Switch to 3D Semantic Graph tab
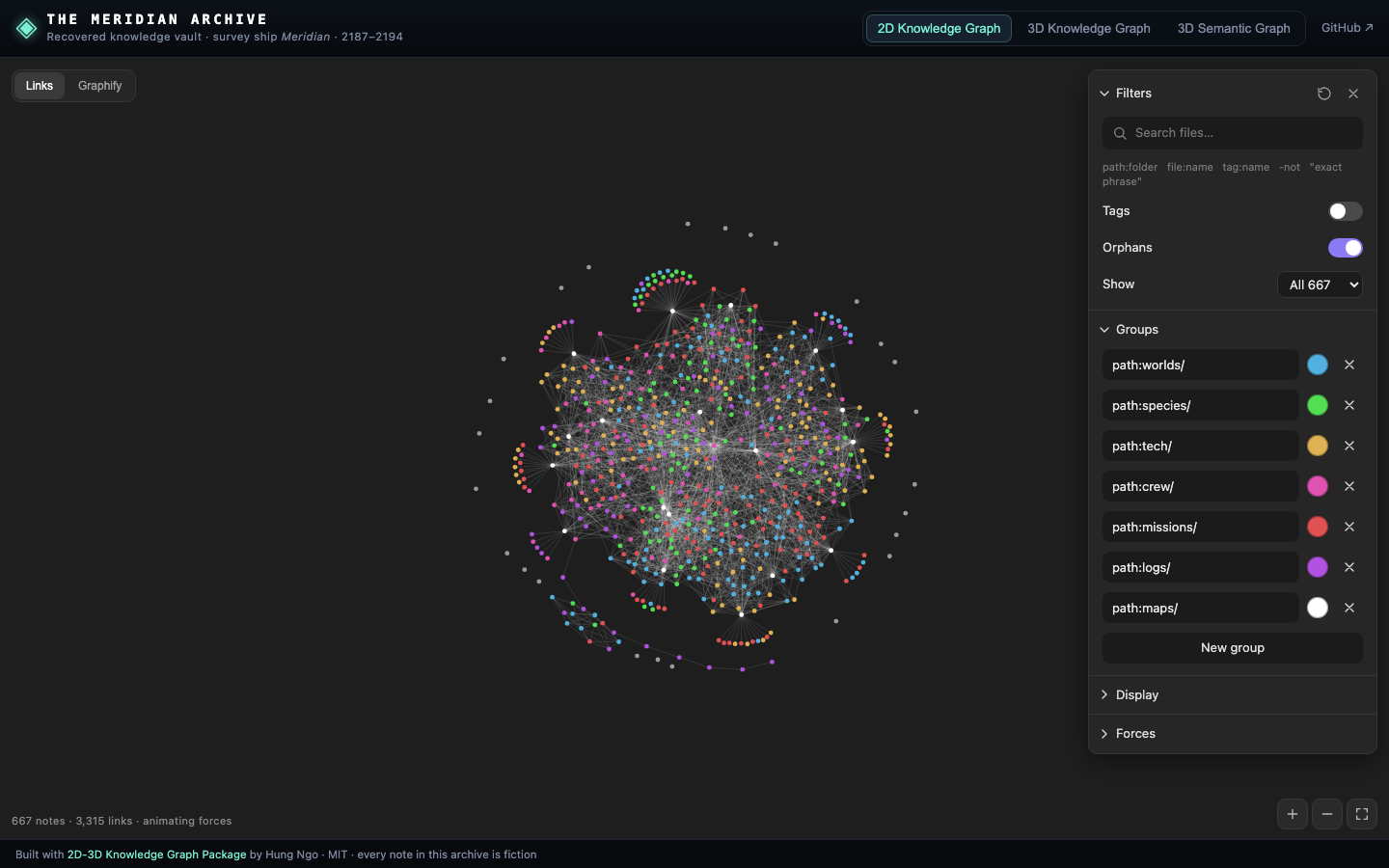Screen dimensions: 1389x868 [1234, 28]
